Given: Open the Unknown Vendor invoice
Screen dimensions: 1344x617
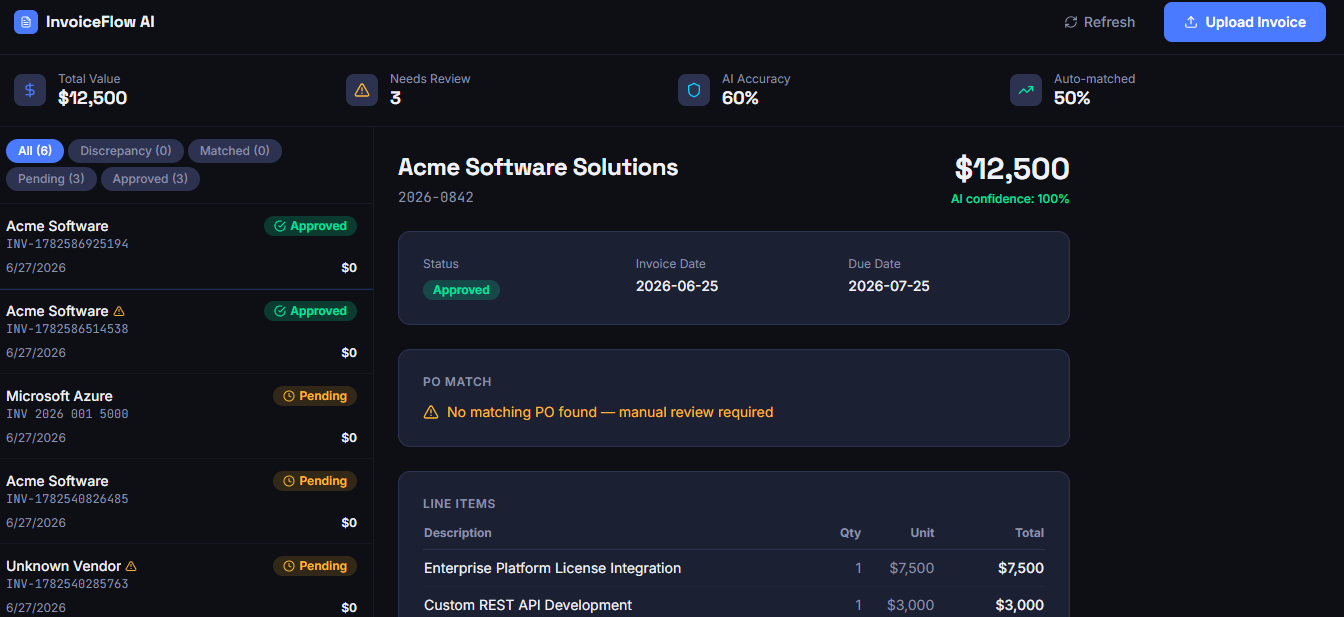Looking at the screenshot, I should pyautogui.click(x=186, y=581).
